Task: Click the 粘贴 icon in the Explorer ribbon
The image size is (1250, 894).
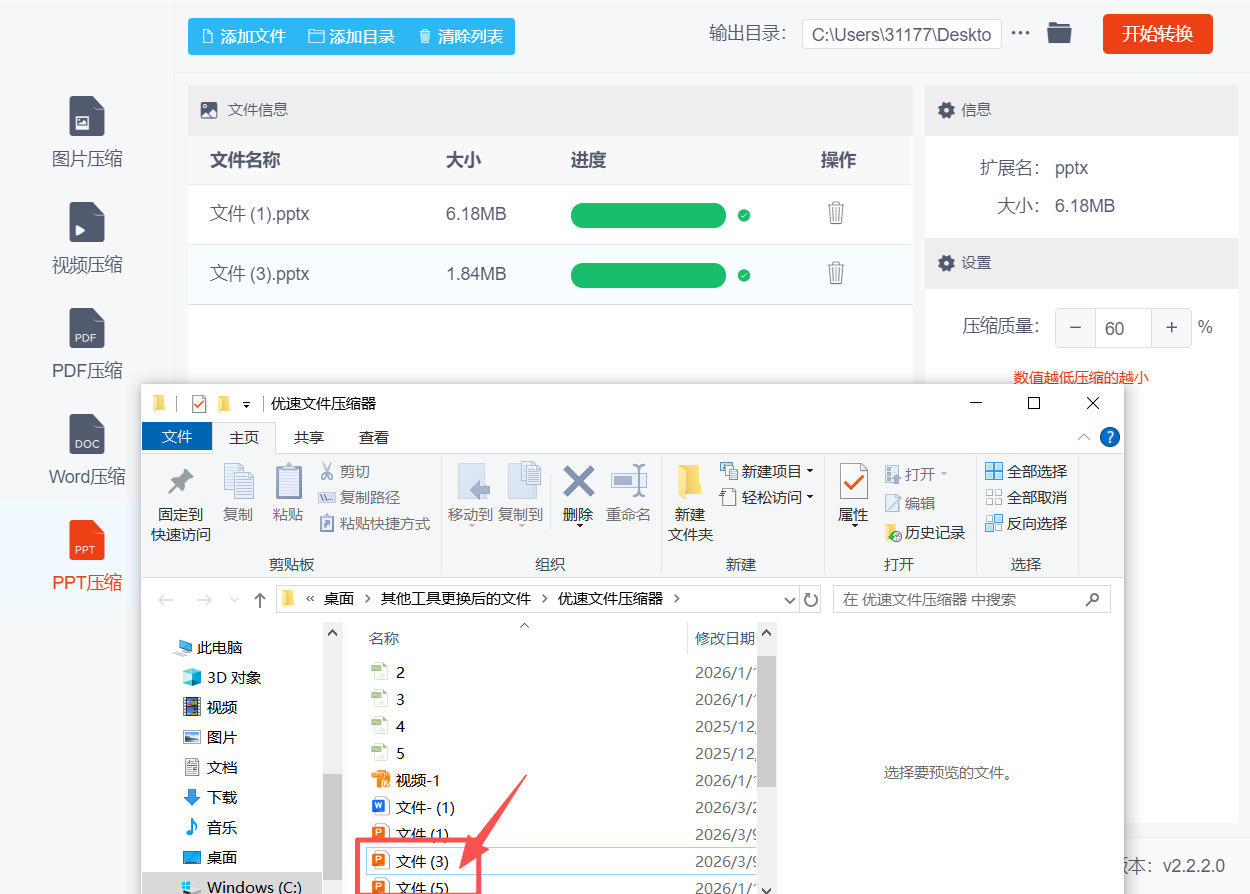Action: pyautogui.click(x=288, y=492)
